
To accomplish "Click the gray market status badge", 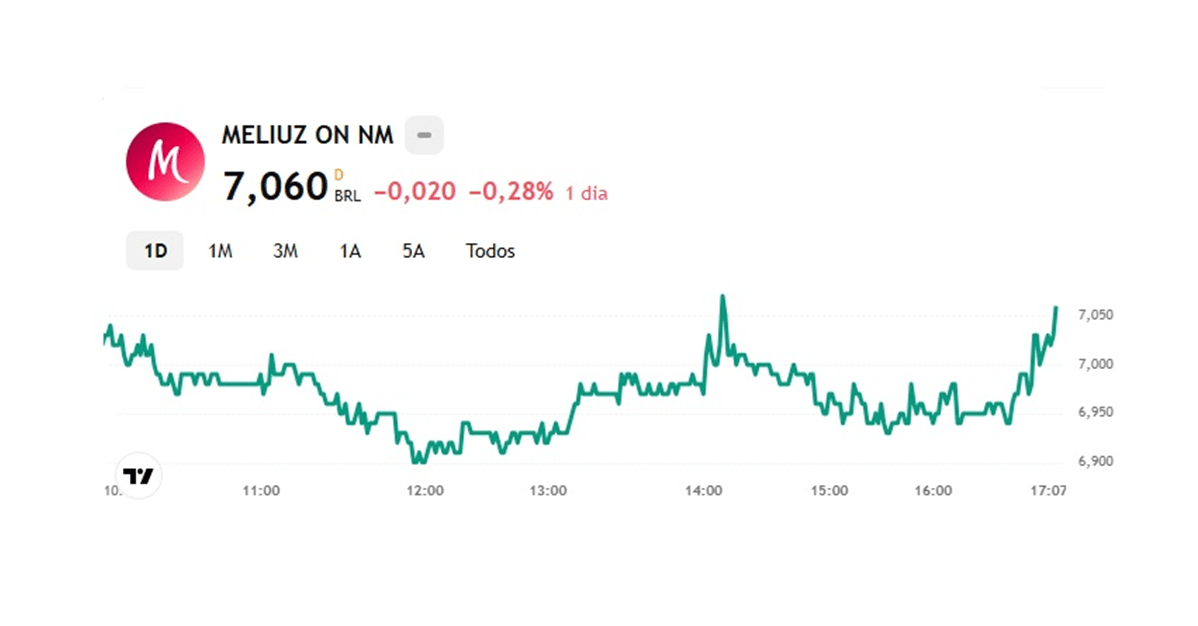I will [424, 135].
